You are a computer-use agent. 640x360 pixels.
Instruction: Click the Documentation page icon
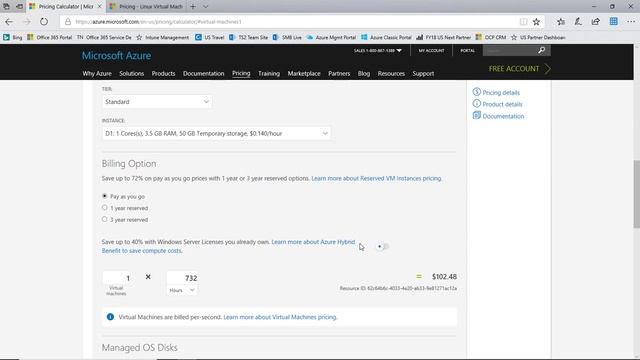coord(476,116)
